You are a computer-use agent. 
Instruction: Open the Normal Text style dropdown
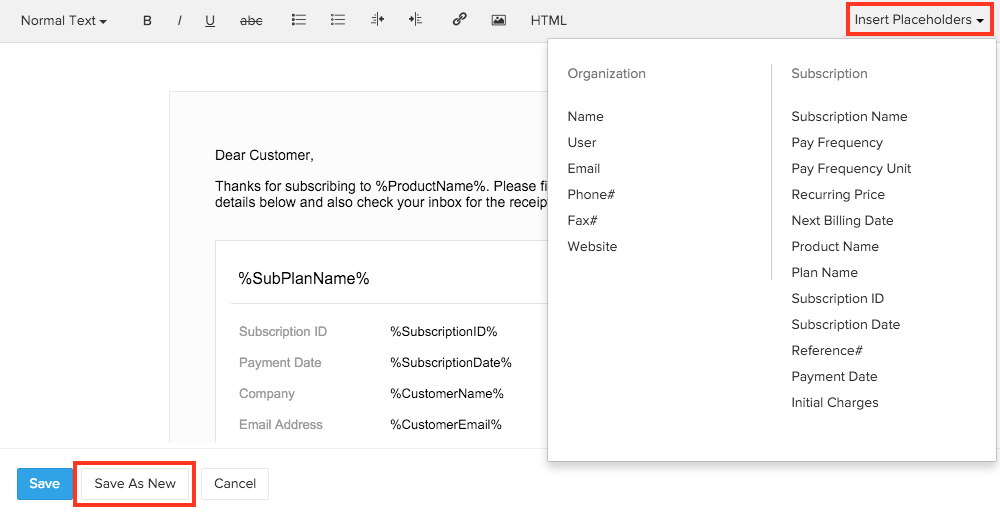63,20
